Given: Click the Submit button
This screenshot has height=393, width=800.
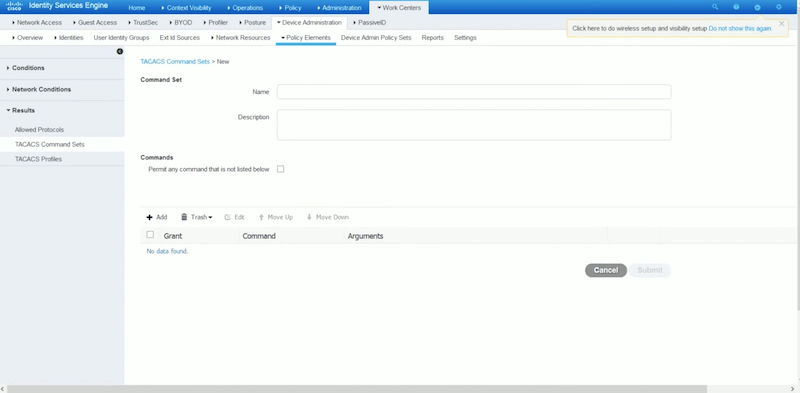Looking at the screenshot, I should 650,271.
